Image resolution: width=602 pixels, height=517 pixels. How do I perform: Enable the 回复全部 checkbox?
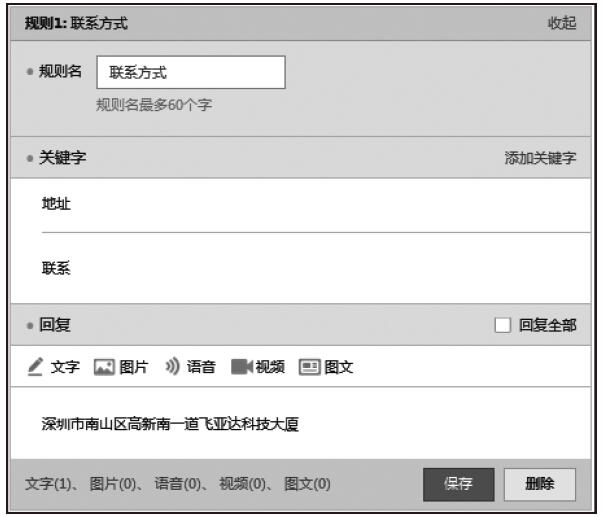coord(503,326)
